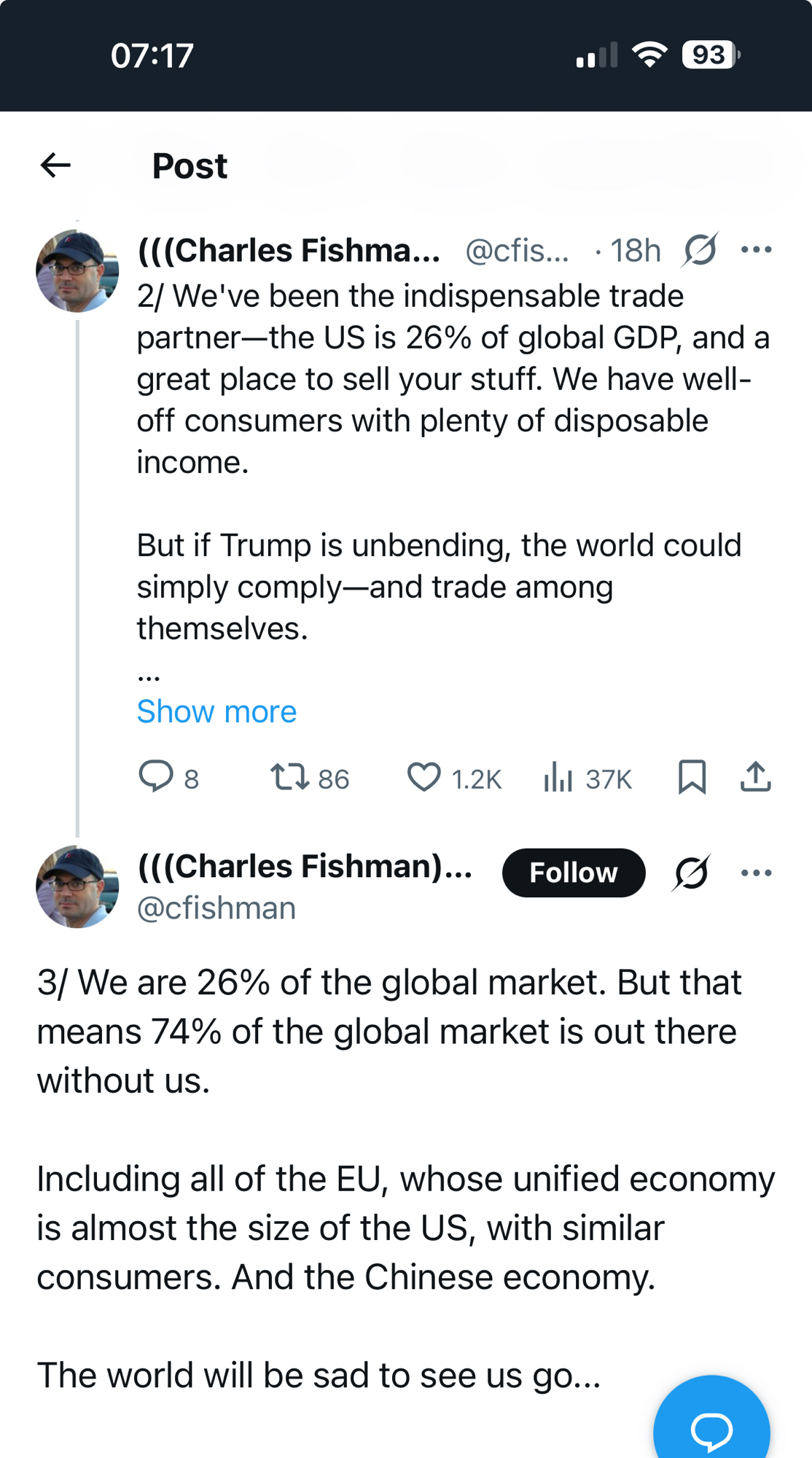Open the @cfishman handle link

(216, 908)
